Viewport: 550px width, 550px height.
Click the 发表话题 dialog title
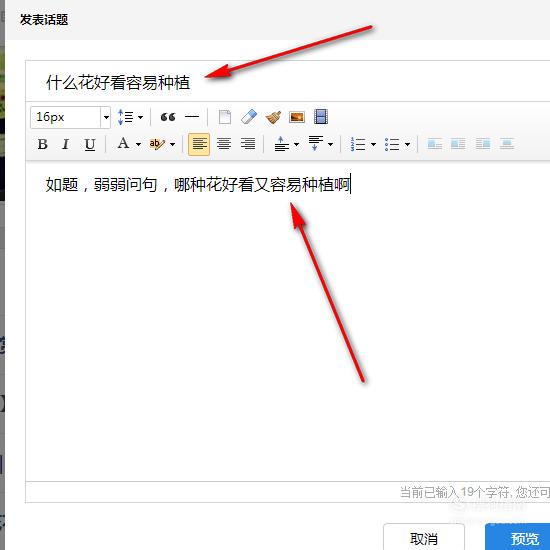click(x=44, y=20)
